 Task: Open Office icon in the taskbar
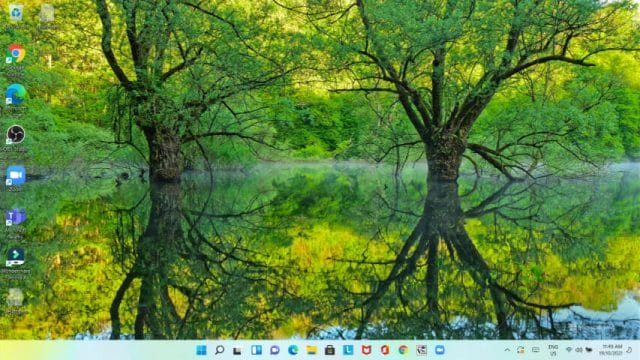click(384, 350)
